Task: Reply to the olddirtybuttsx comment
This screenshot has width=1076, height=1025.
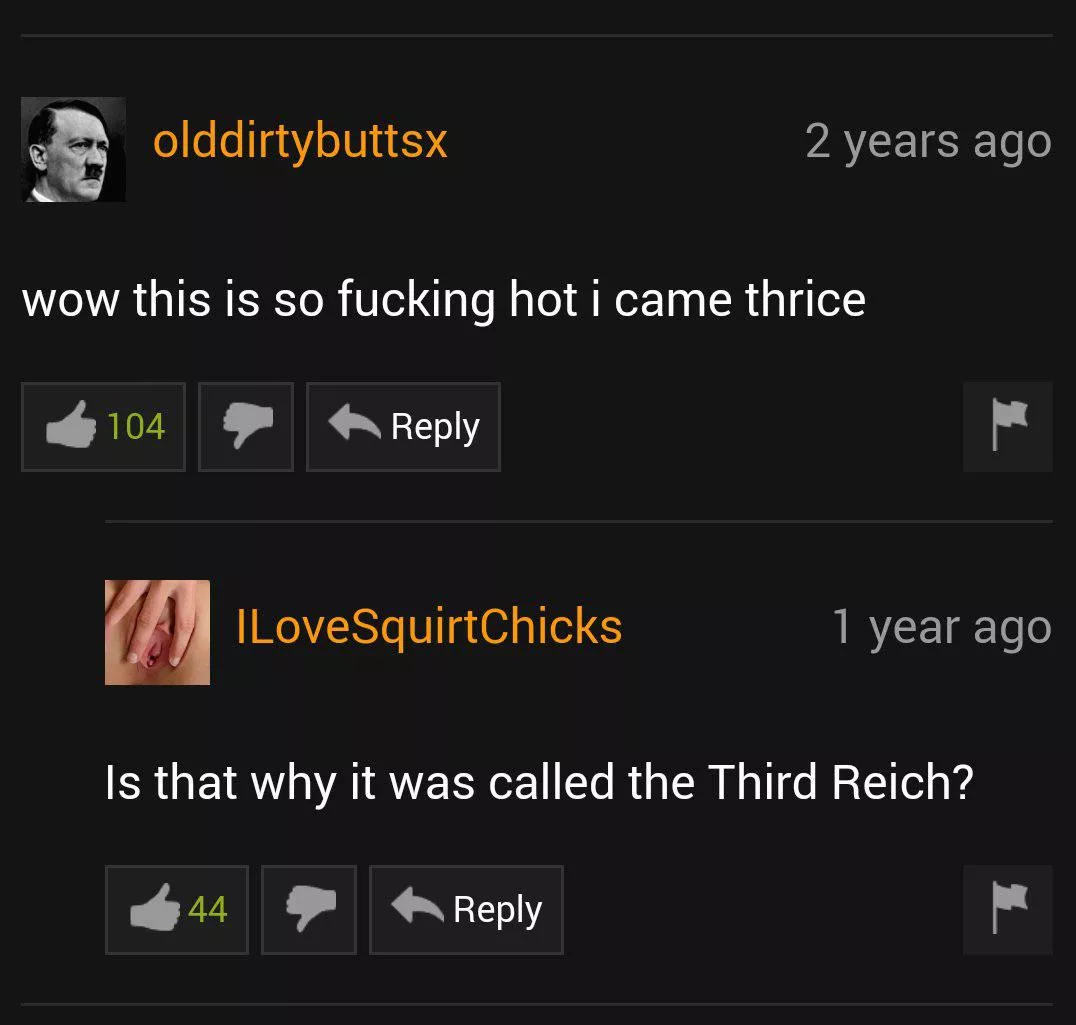Action: pyautogui.click(x=404, y=427)
